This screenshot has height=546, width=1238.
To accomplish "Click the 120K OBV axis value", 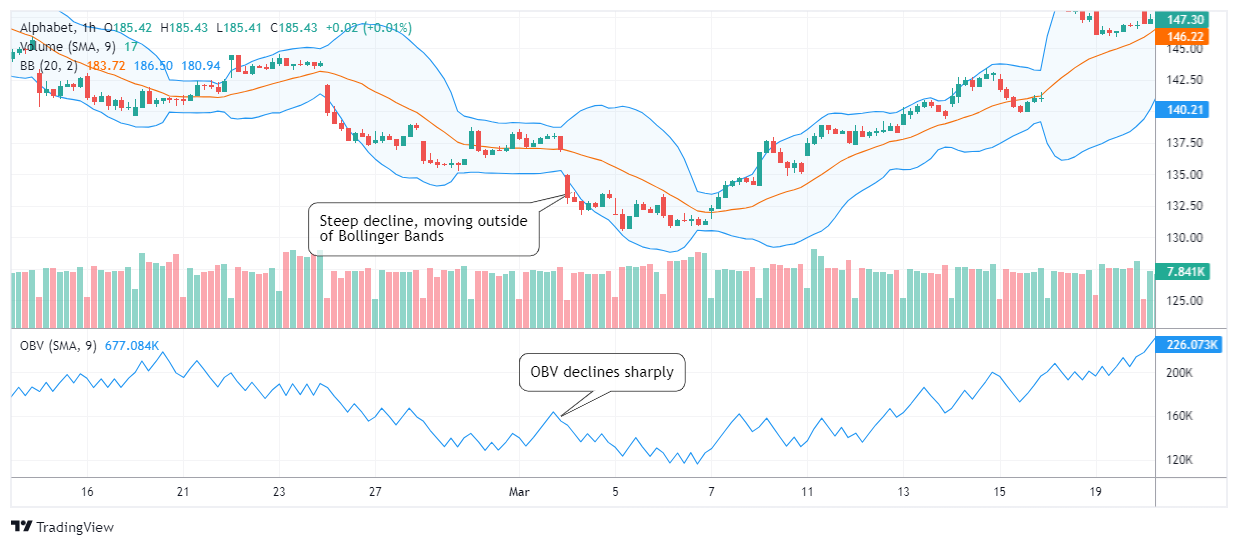I will click(x=1180, y=460).
